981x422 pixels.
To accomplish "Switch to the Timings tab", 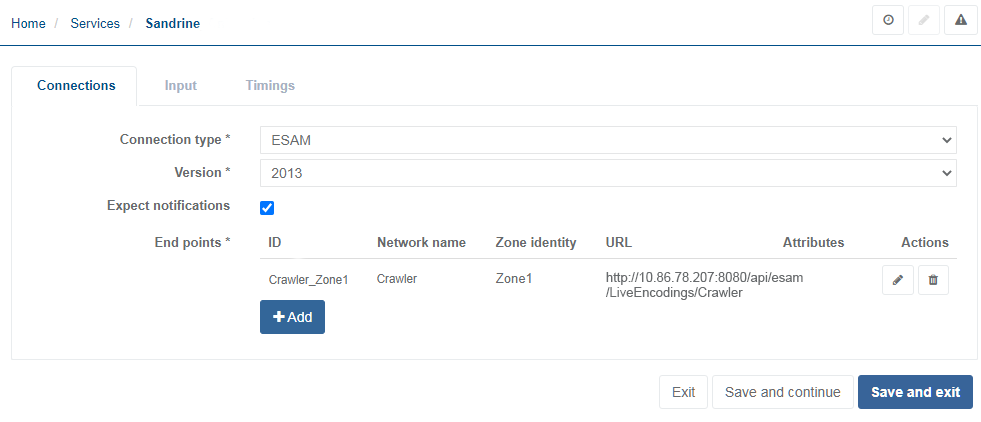I will point(270,85).
